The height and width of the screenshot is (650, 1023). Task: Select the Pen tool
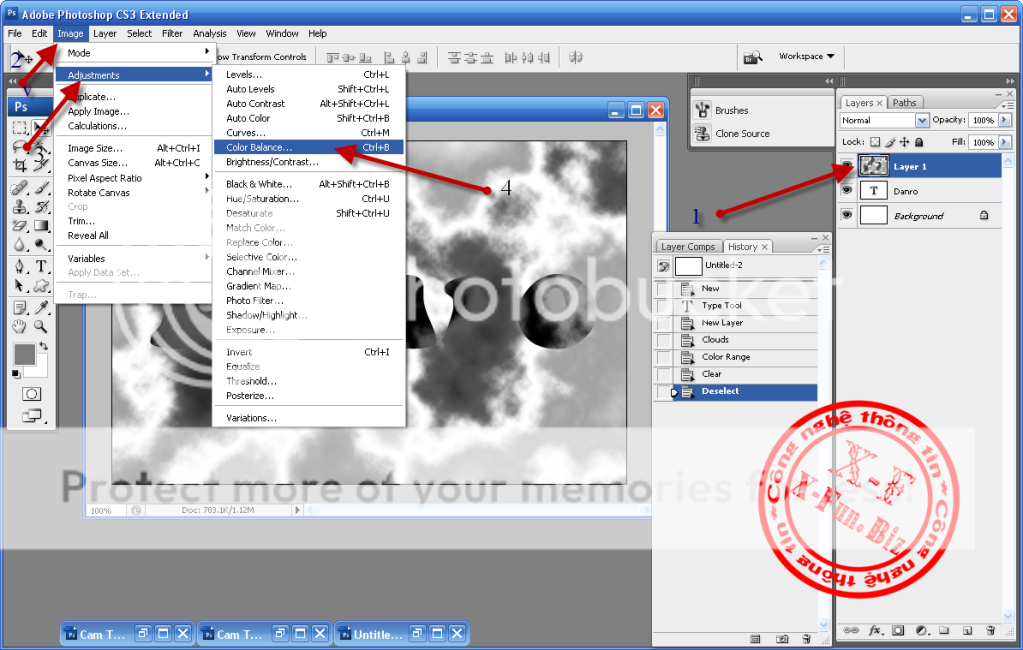20,267
